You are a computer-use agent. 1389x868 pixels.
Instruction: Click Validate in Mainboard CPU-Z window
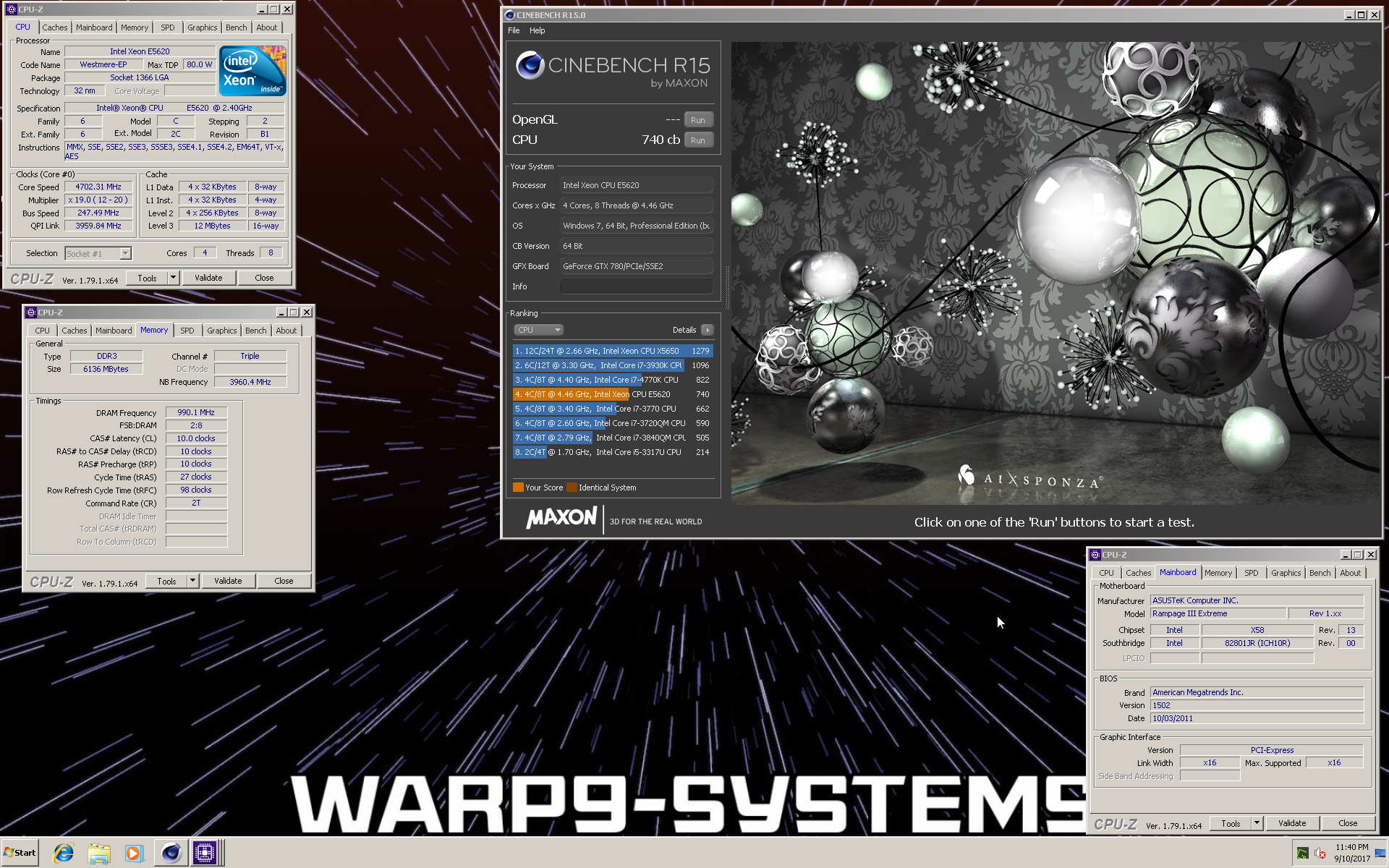1292,823
